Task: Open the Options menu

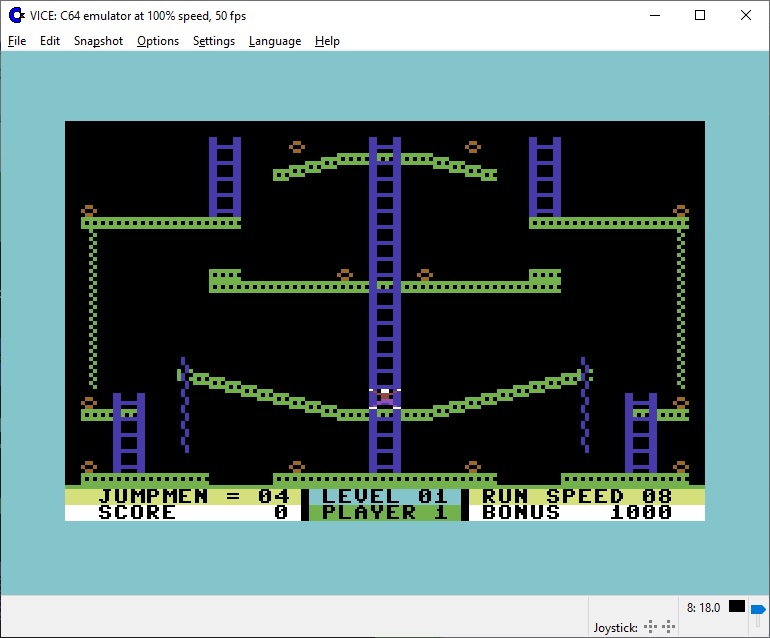Action: coord(158,41)
